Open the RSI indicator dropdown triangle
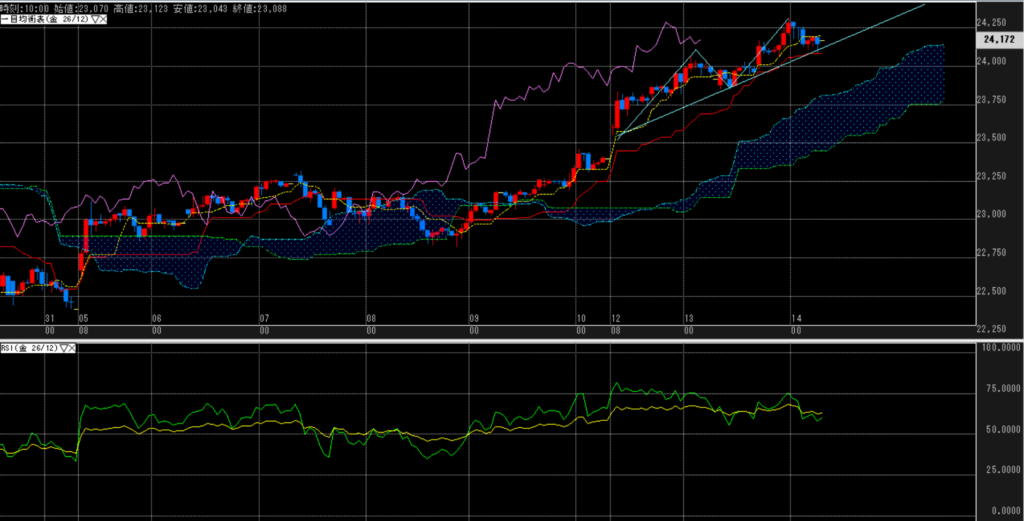The width and height of the screenshot is (1024, 521). point(65,348)
